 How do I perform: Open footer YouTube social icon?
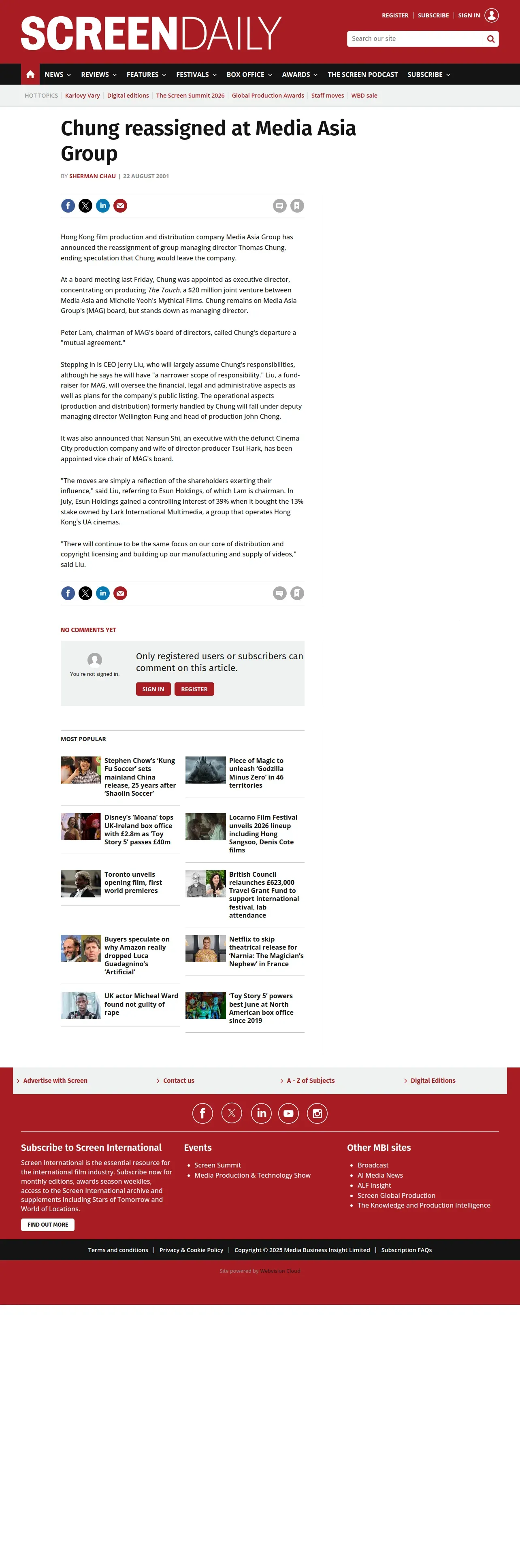pos(289,1113)
